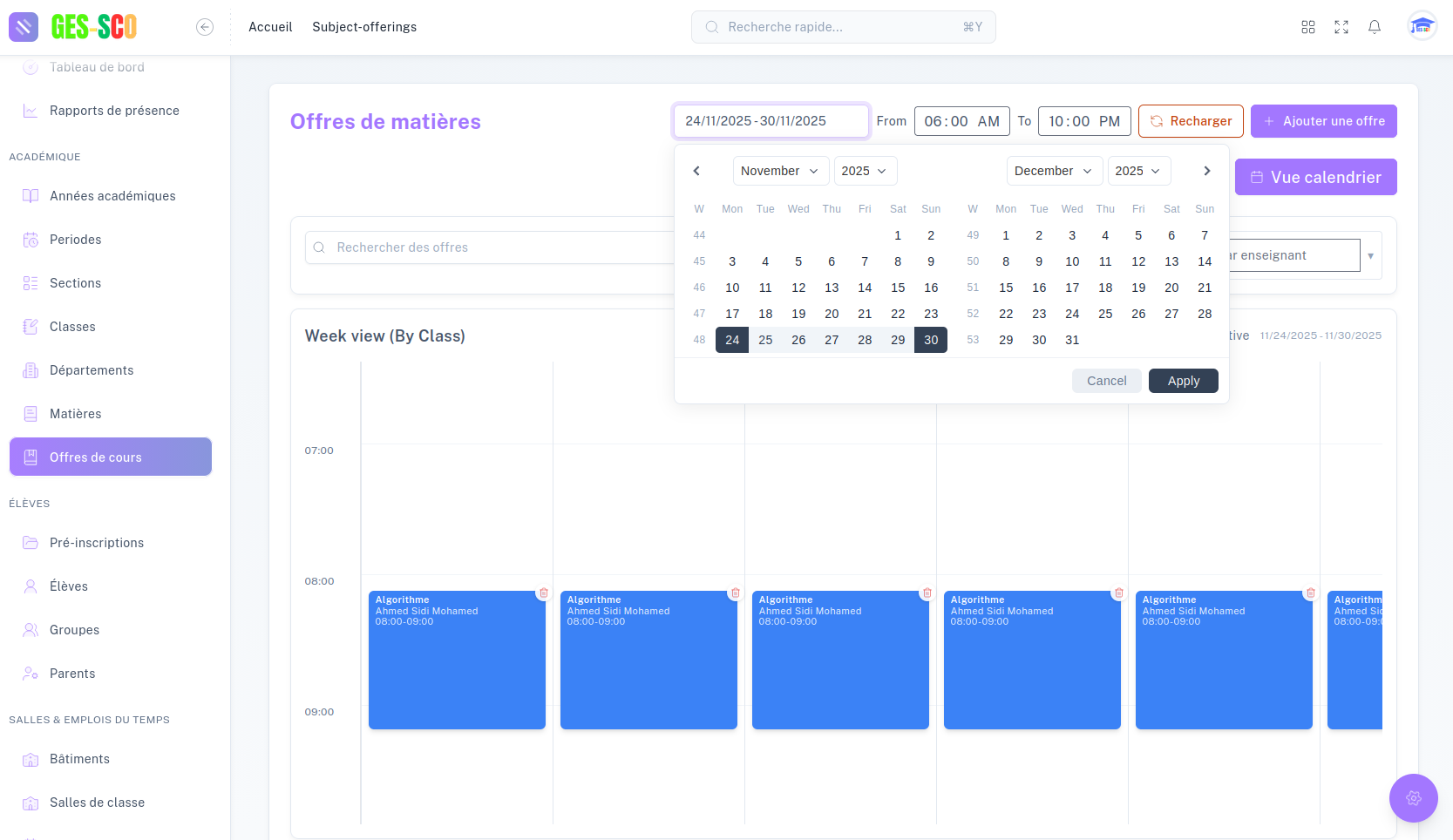The height and width of the screenshot is (840, 1453).
Task: Open the apps grid icon
Action: (x=1308, y=27)
